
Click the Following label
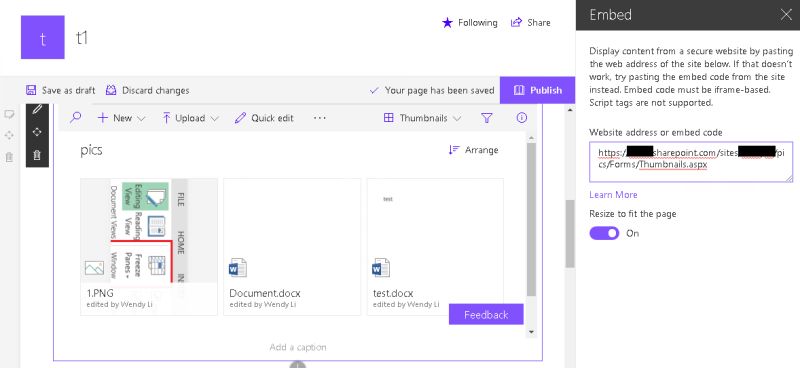[478, 22]
